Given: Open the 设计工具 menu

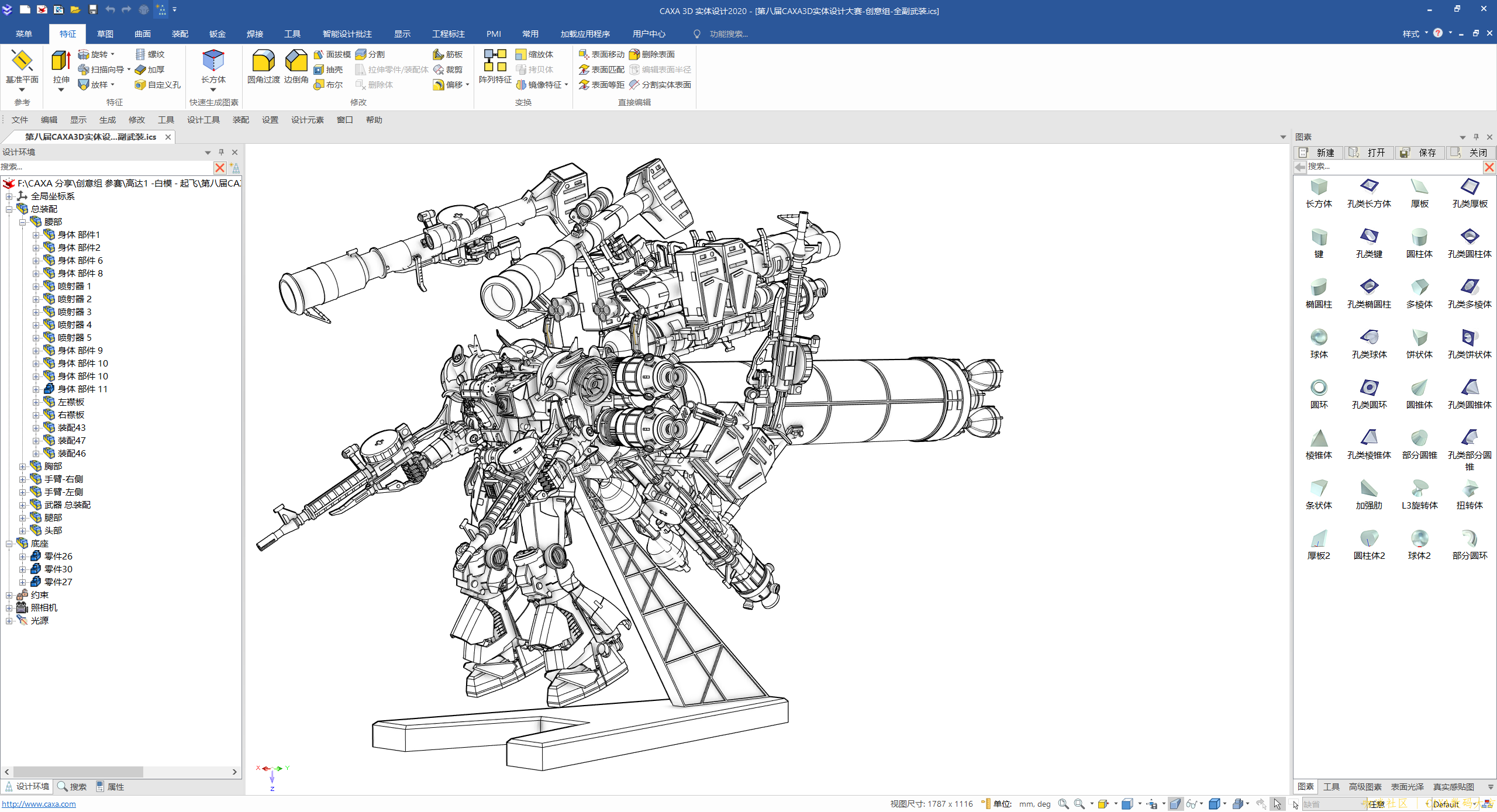Looking at the screenshot, I should [x=203, y=120].
